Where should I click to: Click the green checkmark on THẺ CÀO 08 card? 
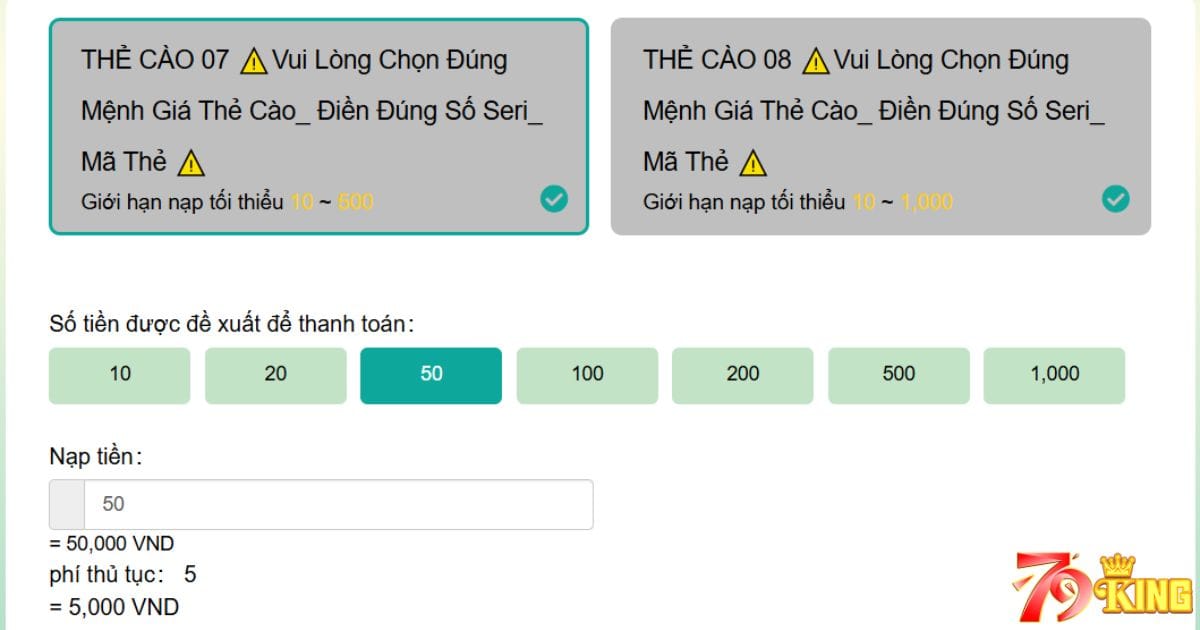pyautogui.click(x=1116, y=200)
